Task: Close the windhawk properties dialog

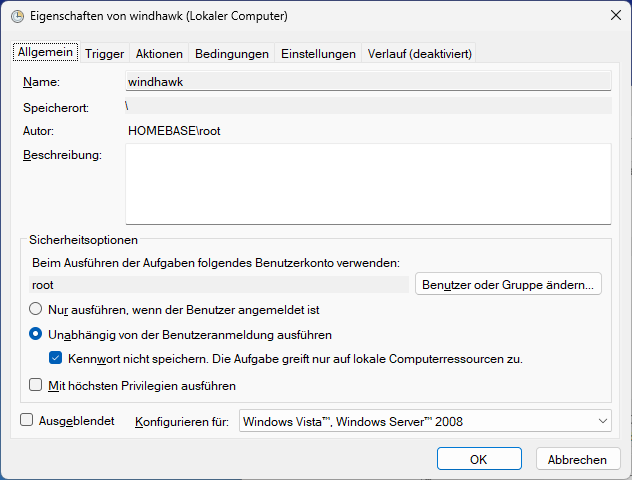Action: pos(615,16)
